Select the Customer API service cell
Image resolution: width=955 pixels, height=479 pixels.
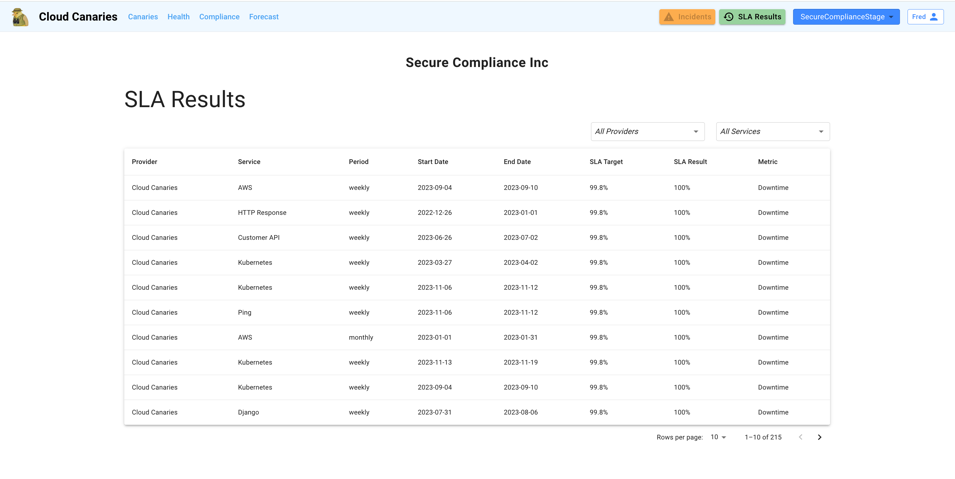pos(260,238)
